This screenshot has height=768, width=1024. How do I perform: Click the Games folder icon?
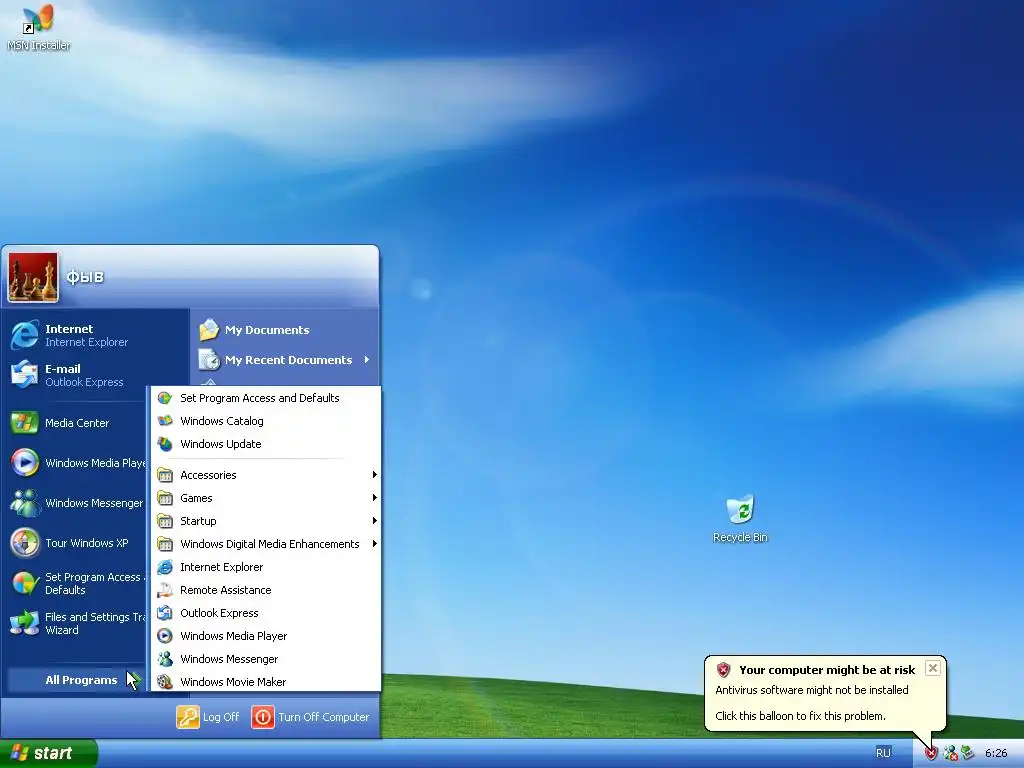[x=165, y=498]
